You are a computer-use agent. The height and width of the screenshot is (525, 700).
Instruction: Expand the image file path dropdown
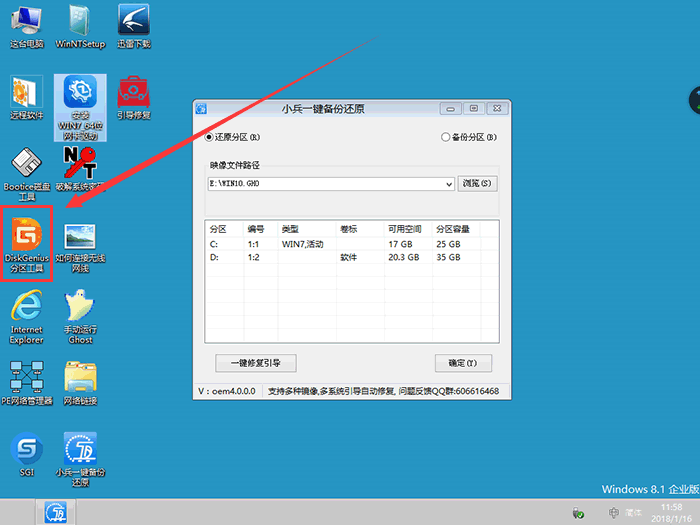tap(450, 184)
